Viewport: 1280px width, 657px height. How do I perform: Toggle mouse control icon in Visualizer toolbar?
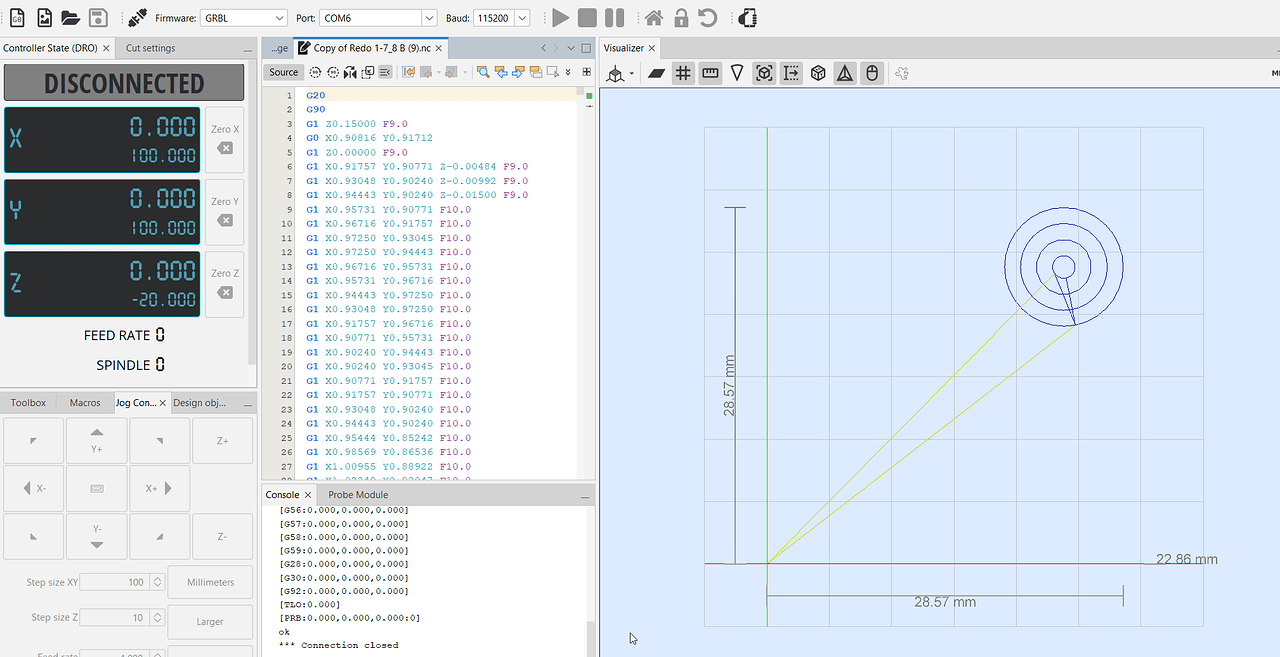point(872,73)
